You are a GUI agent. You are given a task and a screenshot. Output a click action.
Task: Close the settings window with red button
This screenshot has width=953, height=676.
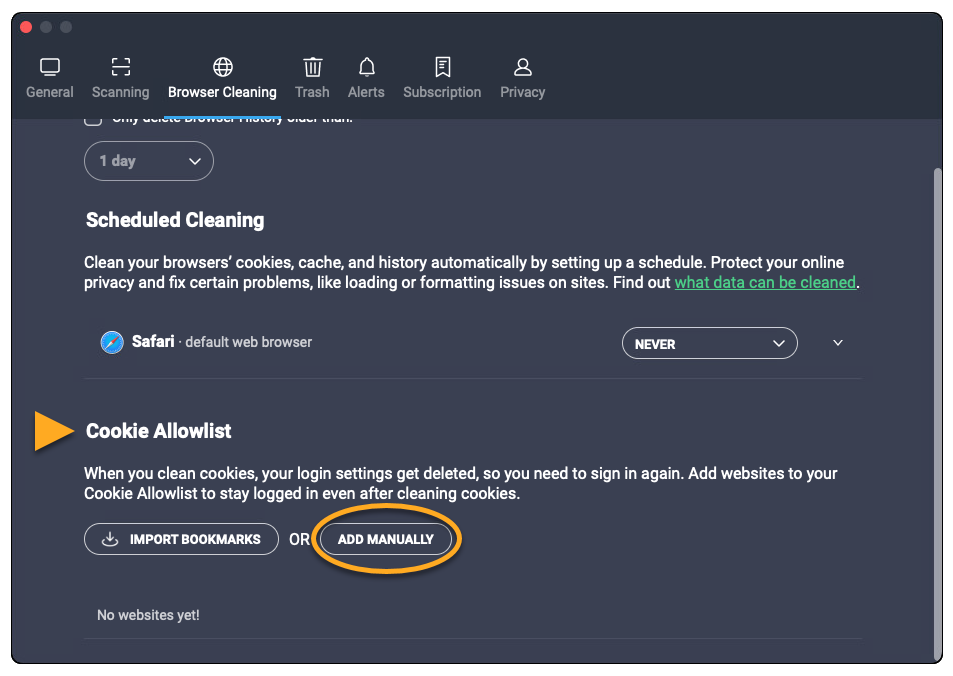coord(26,27)
